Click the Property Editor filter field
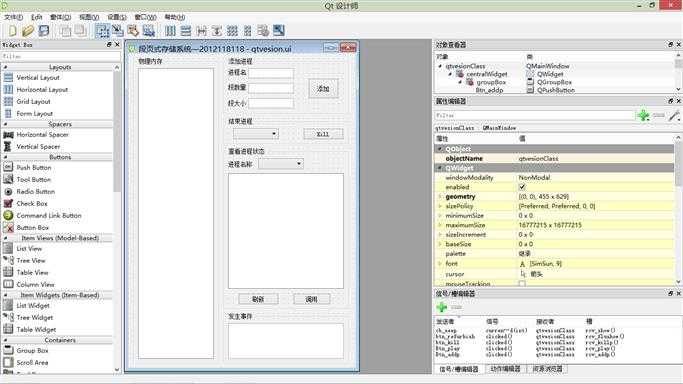This screenshot has height=384, width=683. coord(534,115)
